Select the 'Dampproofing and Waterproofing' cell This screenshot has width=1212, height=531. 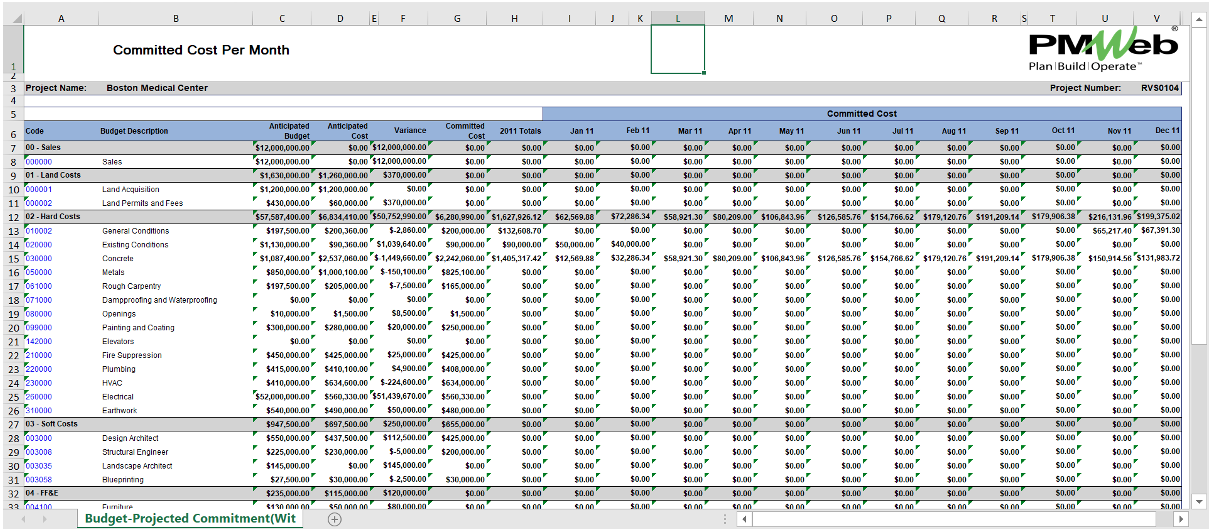(x=160, y=300)
